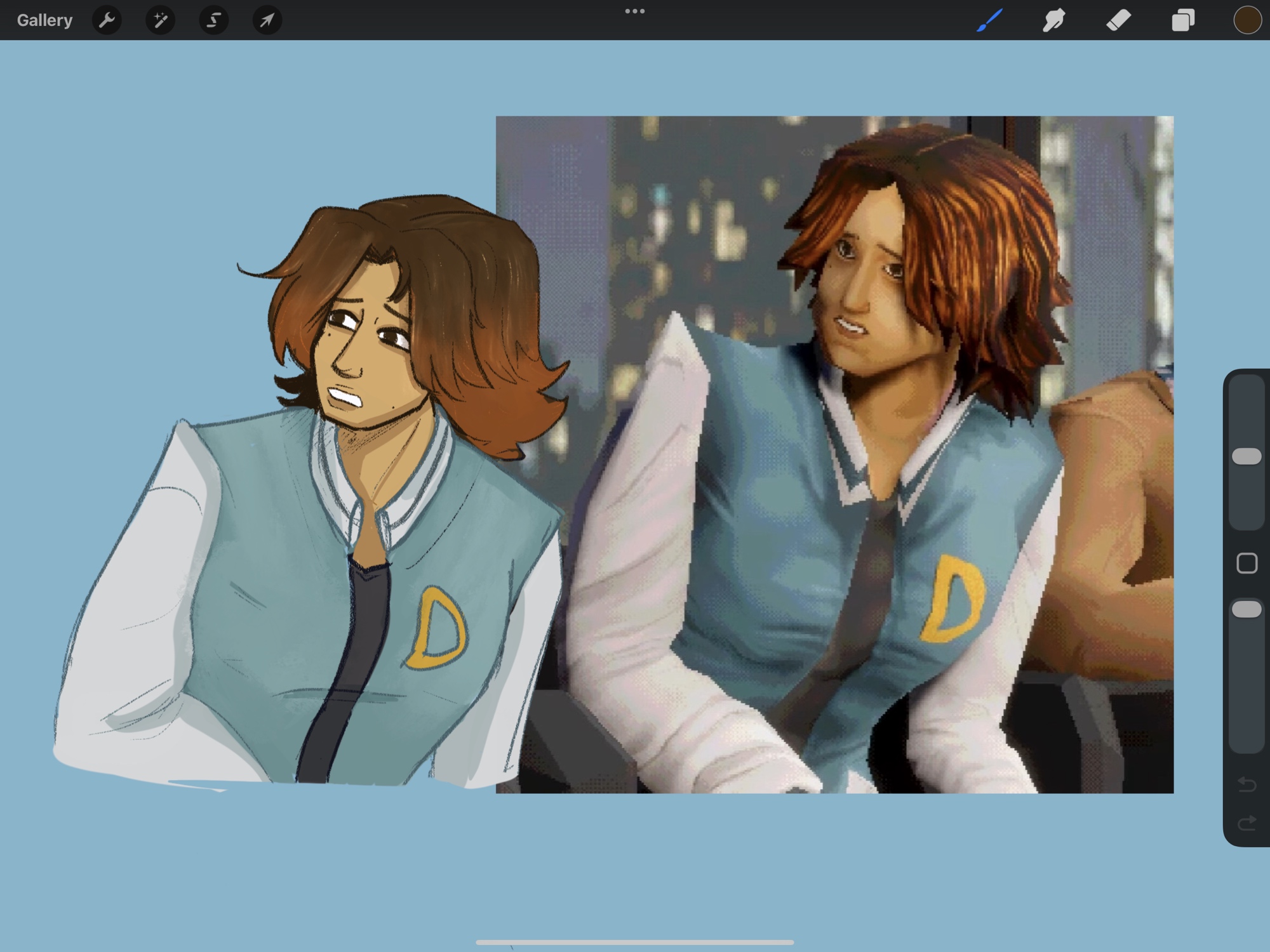Open the Adjustments magic wand menu
1270x952 pixels.
(x=160, y=20)
